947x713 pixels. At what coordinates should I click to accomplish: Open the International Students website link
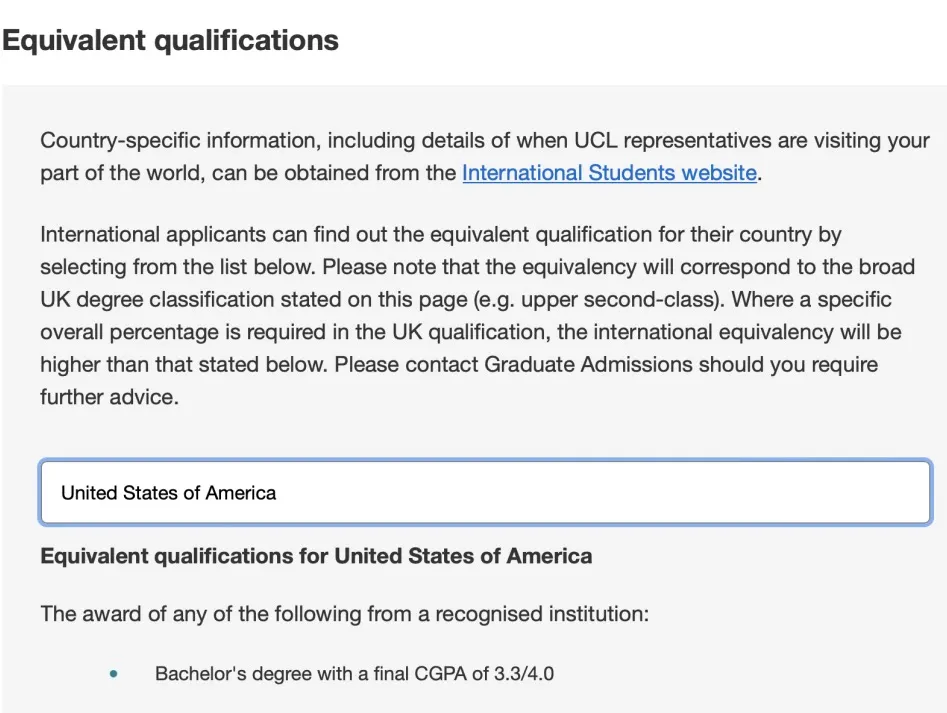[x=608, y=173]
